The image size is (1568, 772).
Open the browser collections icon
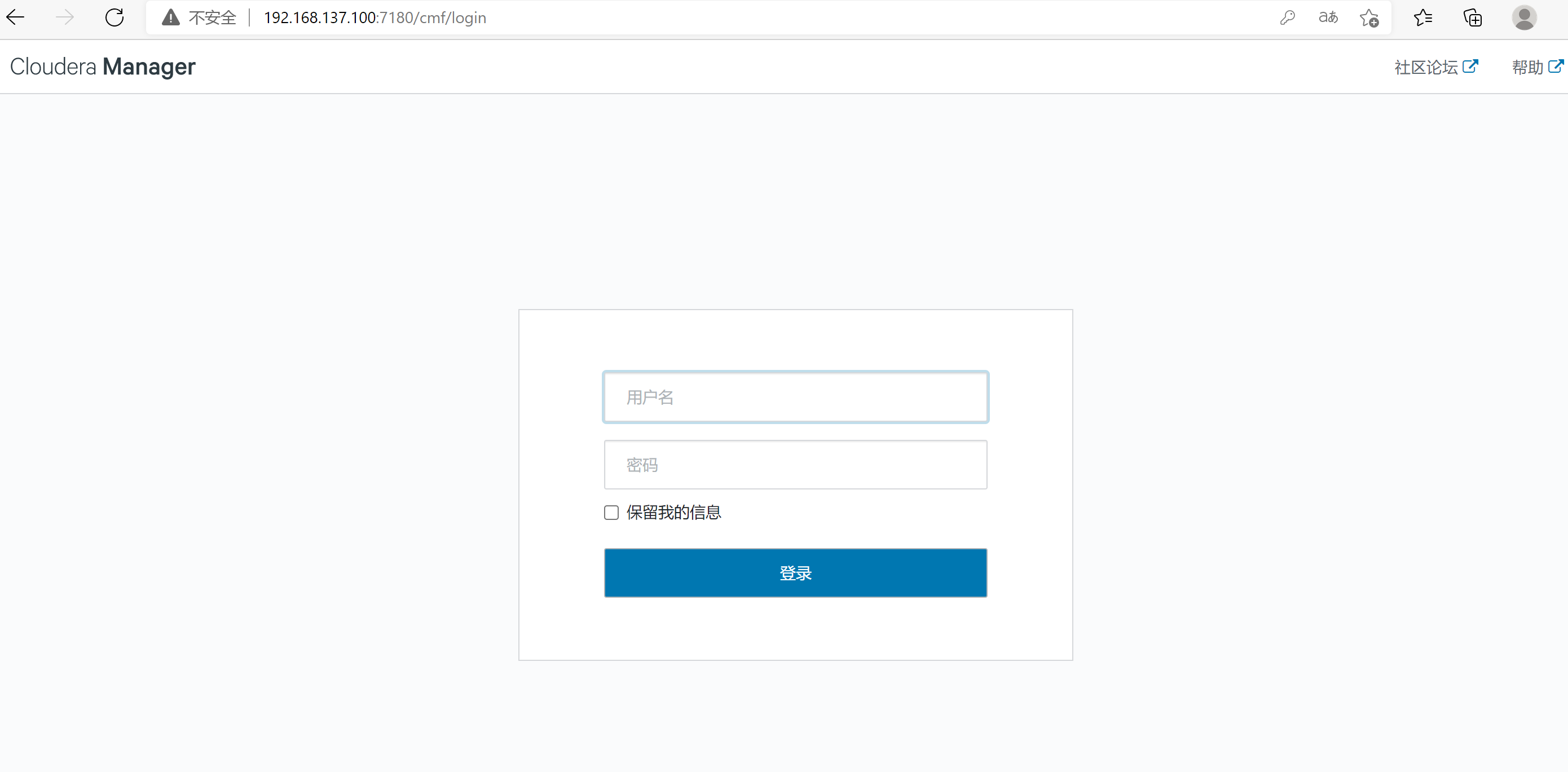point(1473,17)
